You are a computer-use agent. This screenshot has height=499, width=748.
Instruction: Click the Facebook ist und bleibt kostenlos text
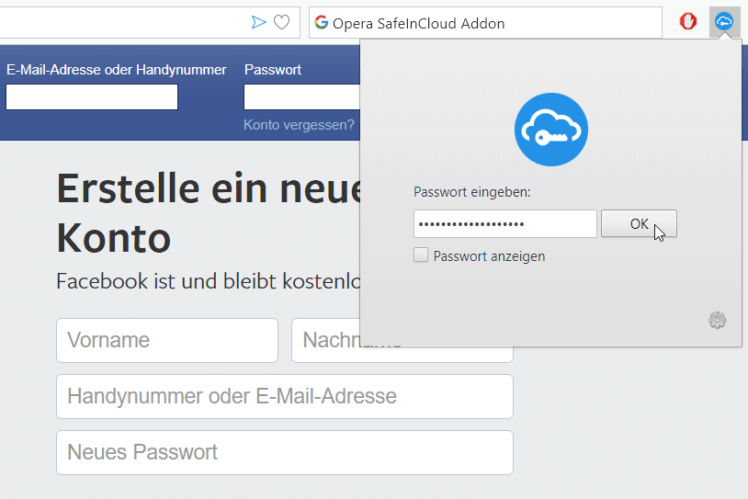[x=208, y=281]
